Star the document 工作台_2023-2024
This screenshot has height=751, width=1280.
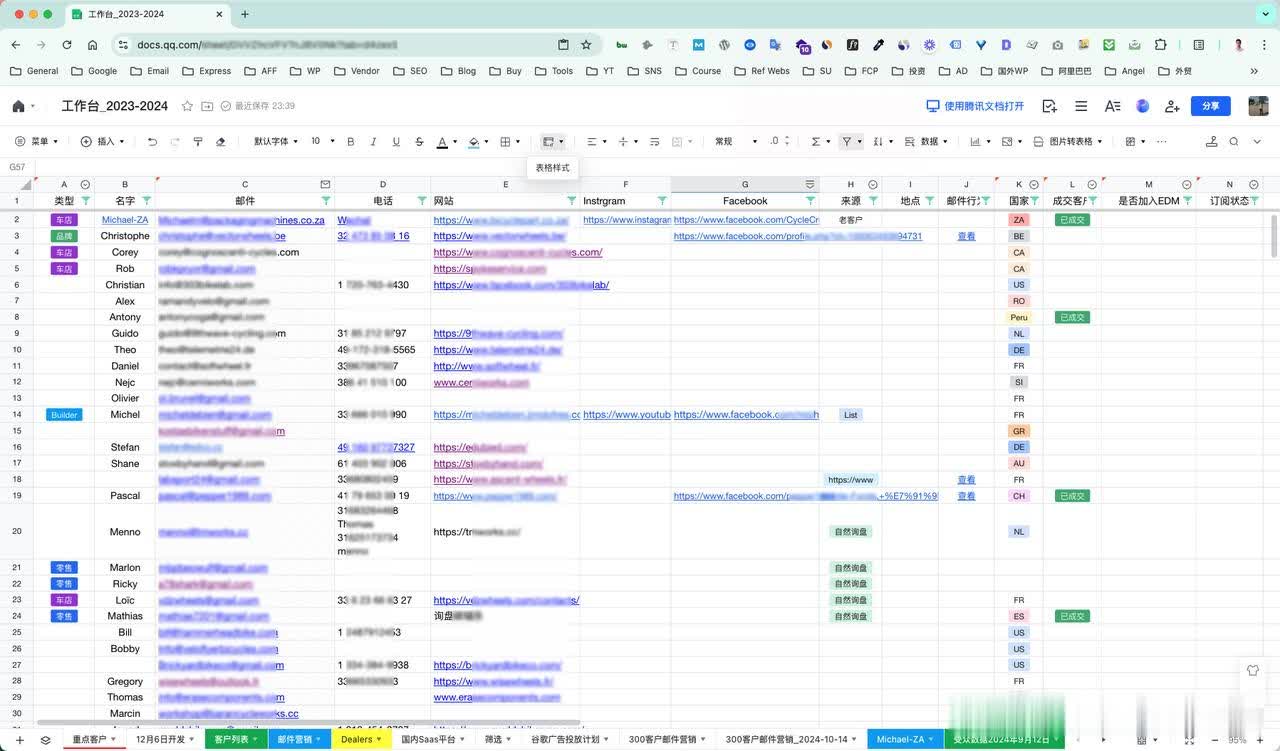pos(187,106)
